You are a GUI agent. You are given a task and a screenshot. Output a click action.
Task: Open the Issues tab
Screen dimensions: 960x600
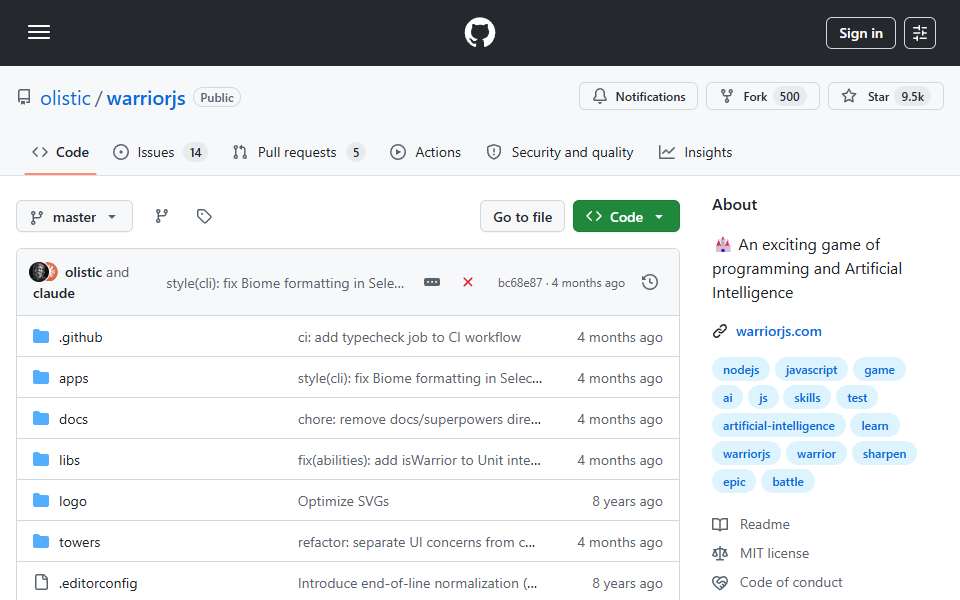pyautogui.click(x=160, y=152)
